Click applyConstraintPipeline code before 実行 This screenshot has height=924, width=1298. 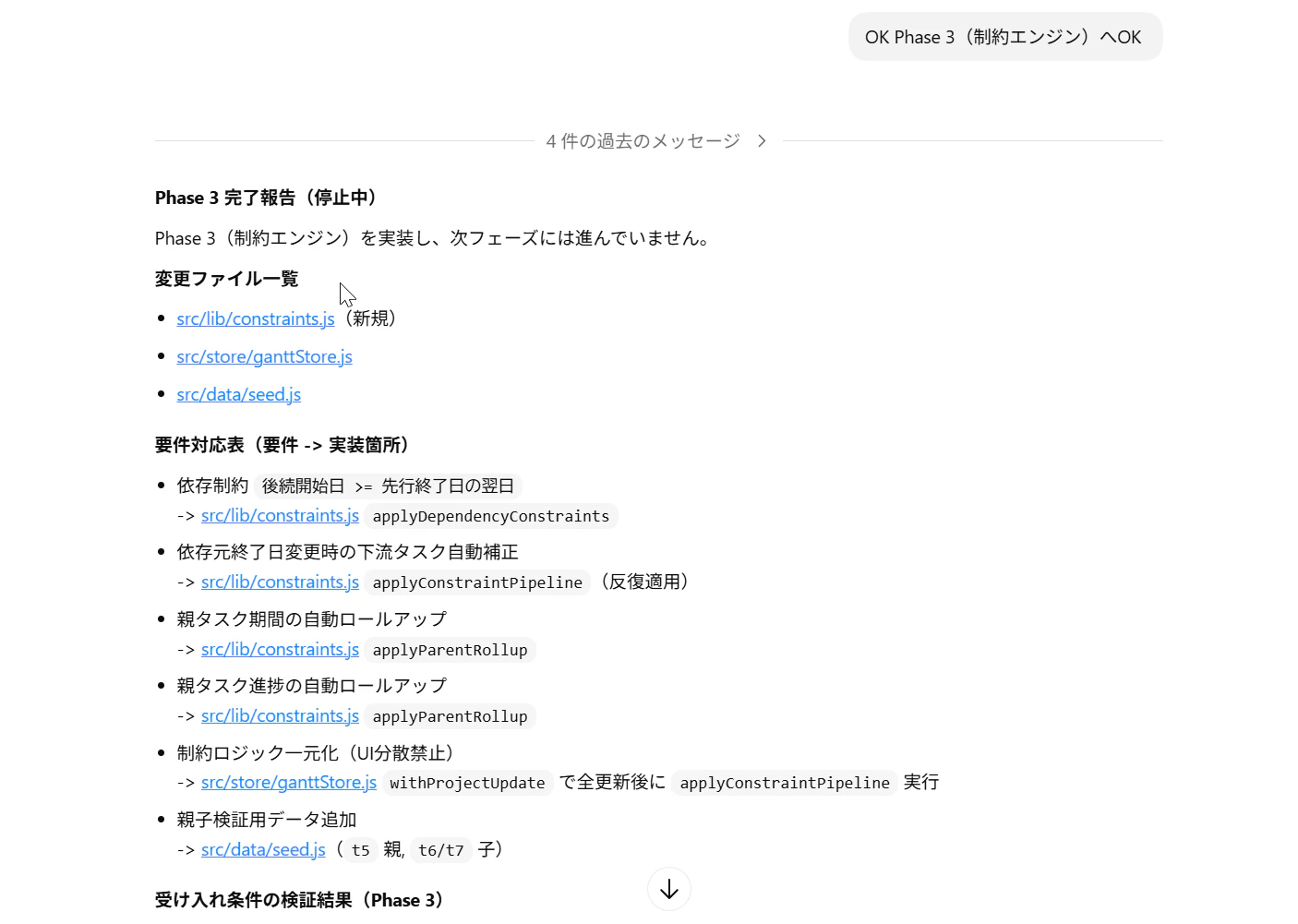785,783
